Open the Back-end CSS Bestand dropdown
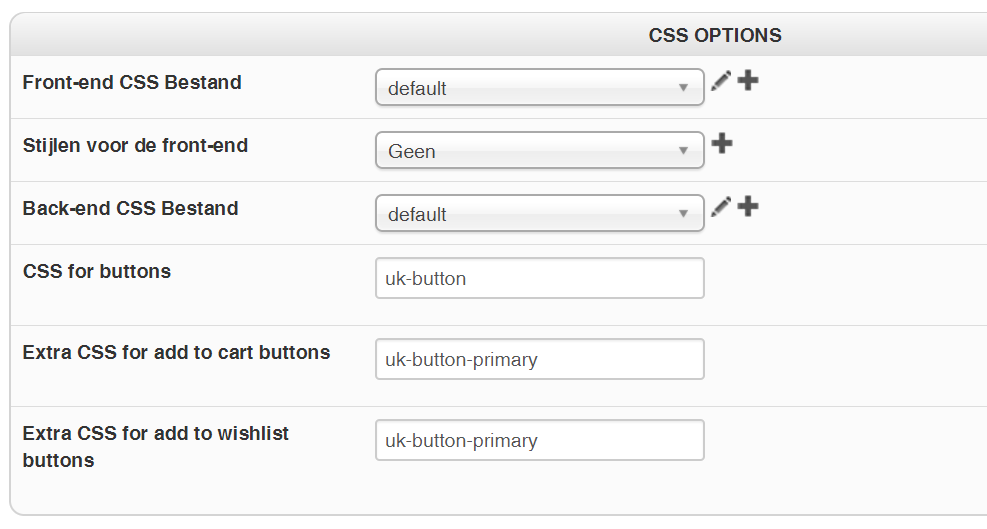The image size is (987, 529). click(539, 214)
